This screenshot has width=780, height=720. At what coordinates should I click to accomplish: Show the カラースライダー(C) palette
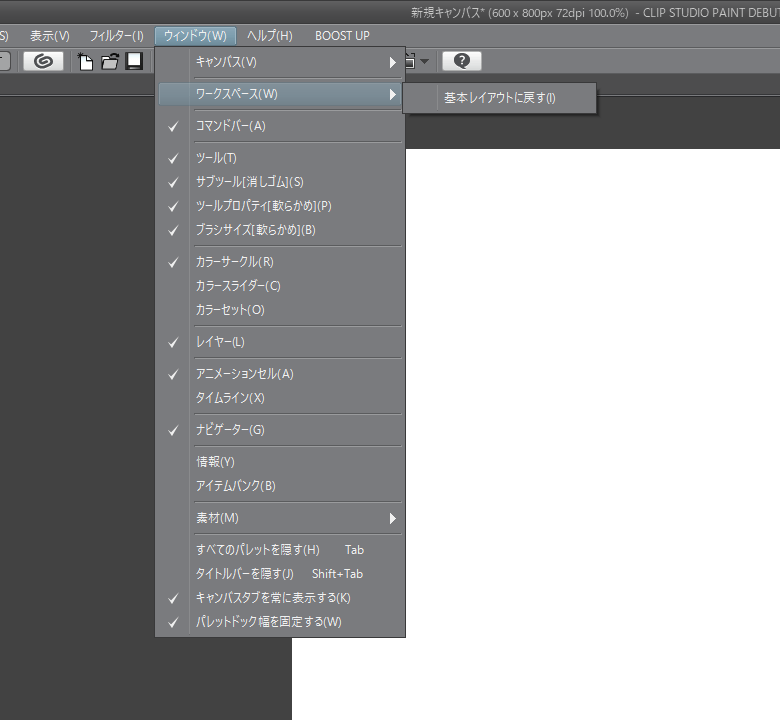click(x=280, y=286)
